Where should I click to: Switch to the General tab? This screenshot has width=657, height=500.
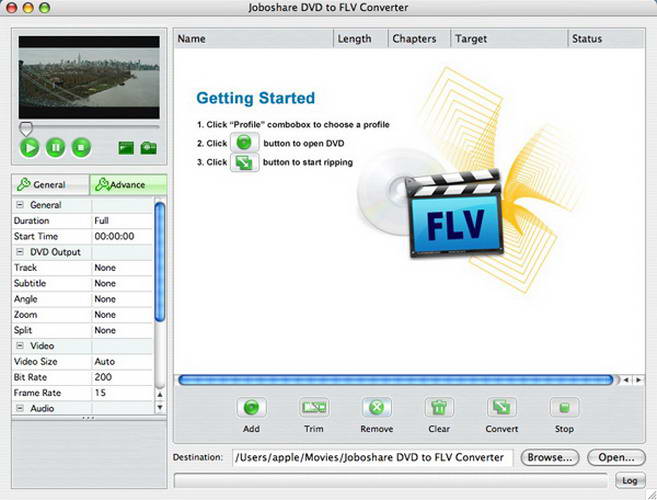click(51, 184)
